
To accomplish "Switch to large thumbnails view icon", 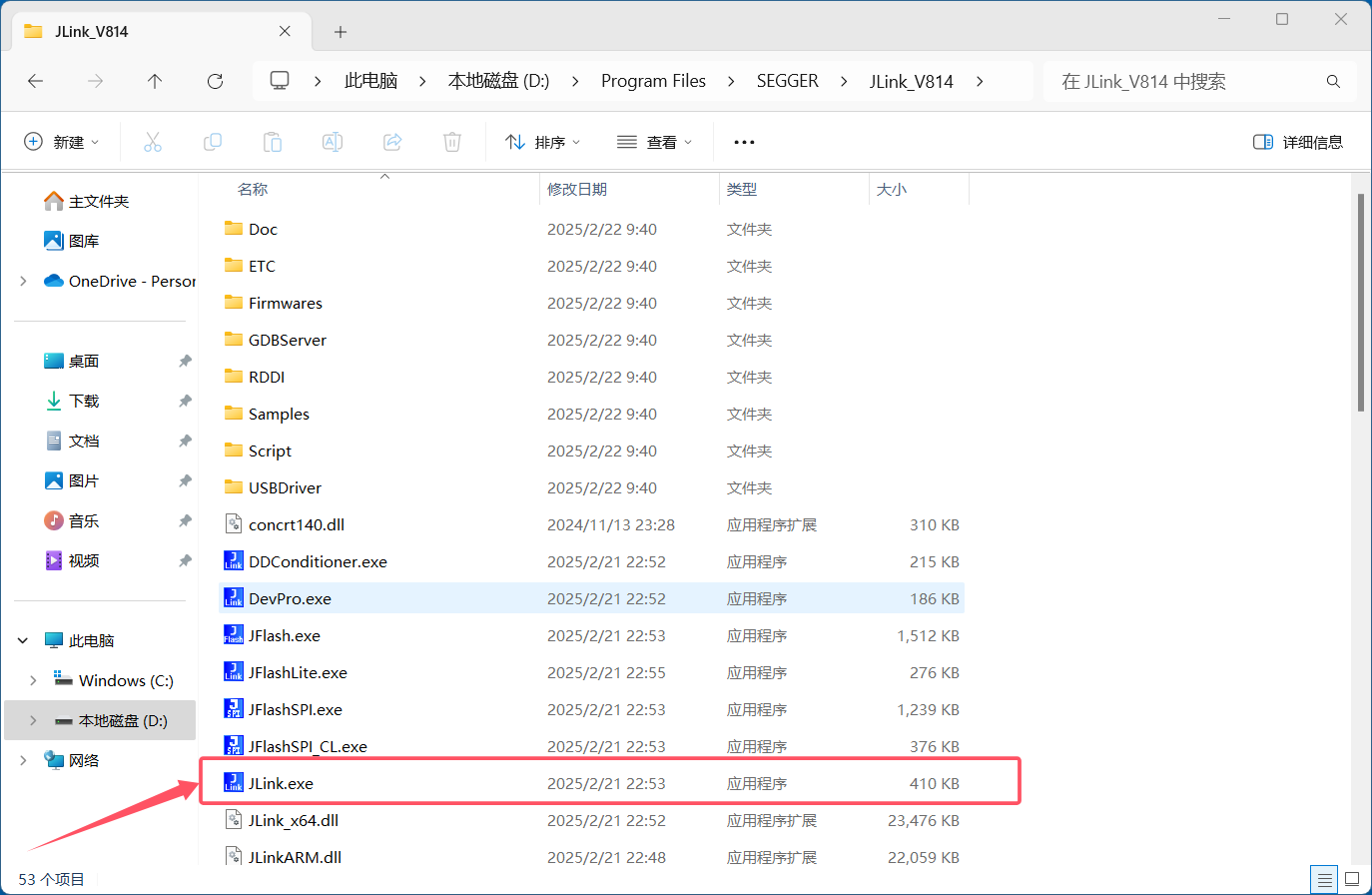I will [1352, 880].
